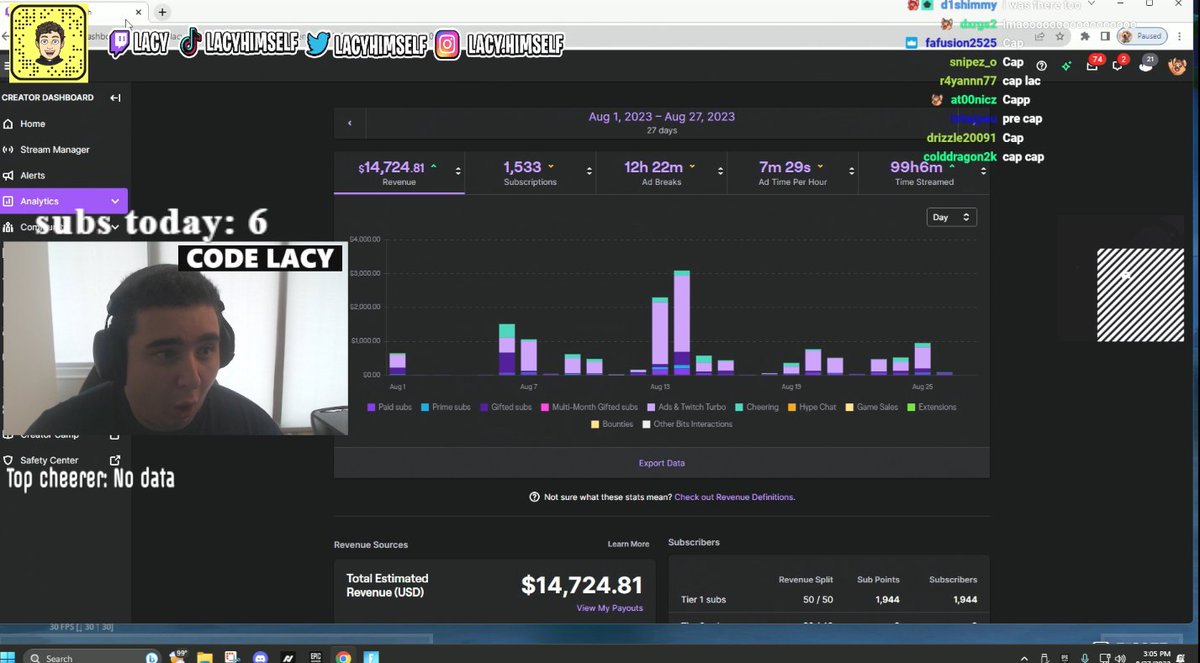Open File Explorer from the taskbar
1200x663 pixels.
pos(205,658)
